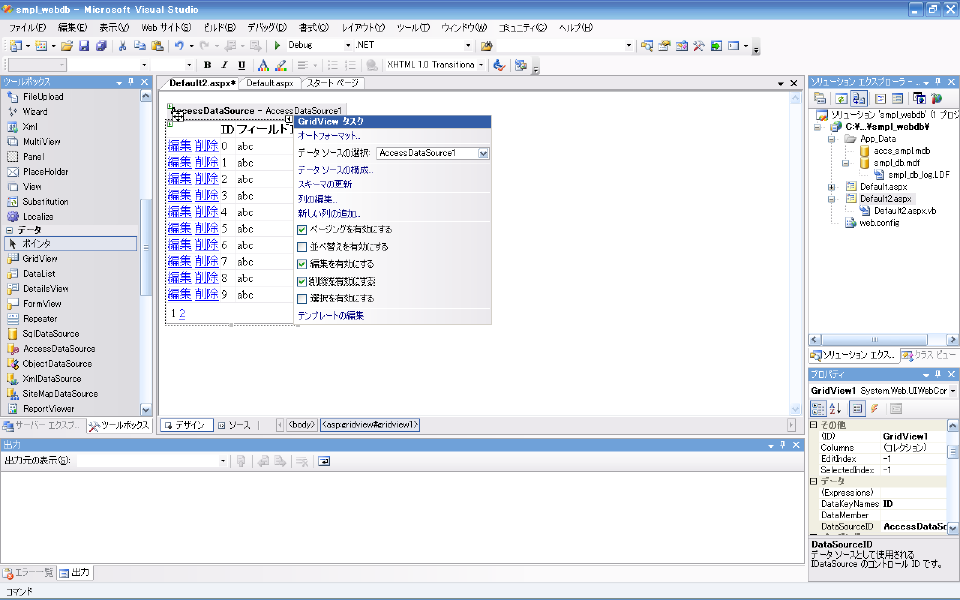Open the Debug configuration dropdown

pos(348,45)
